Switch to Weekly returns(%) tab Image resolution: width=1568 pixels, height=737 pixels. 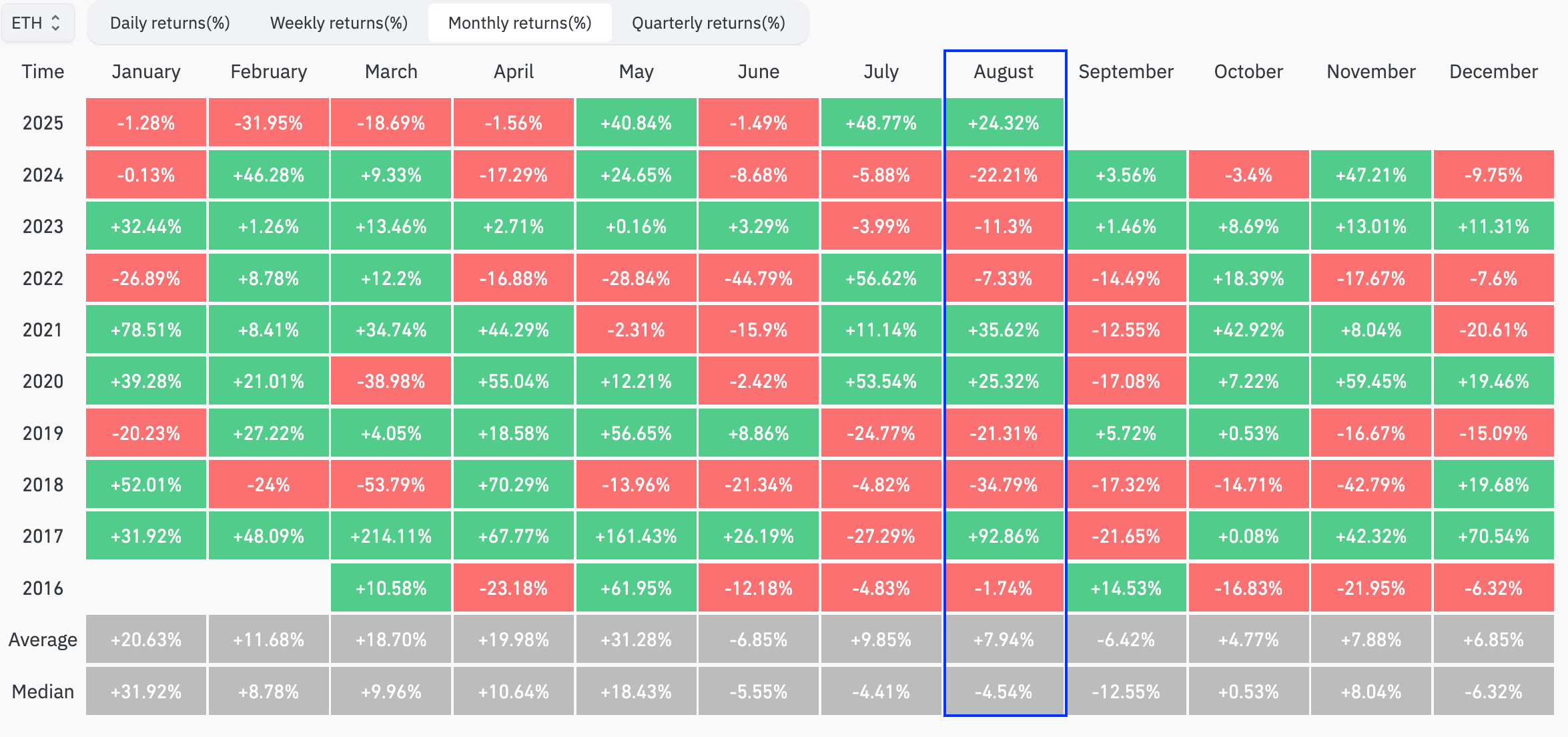[x=338, y=23]
